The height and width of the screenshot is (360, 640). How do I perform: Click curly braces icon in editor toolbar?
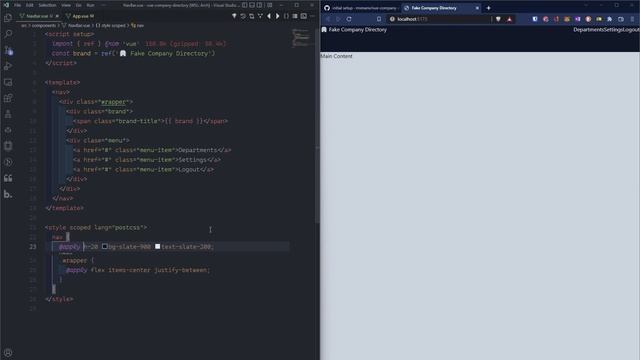[x=286, y=16]
